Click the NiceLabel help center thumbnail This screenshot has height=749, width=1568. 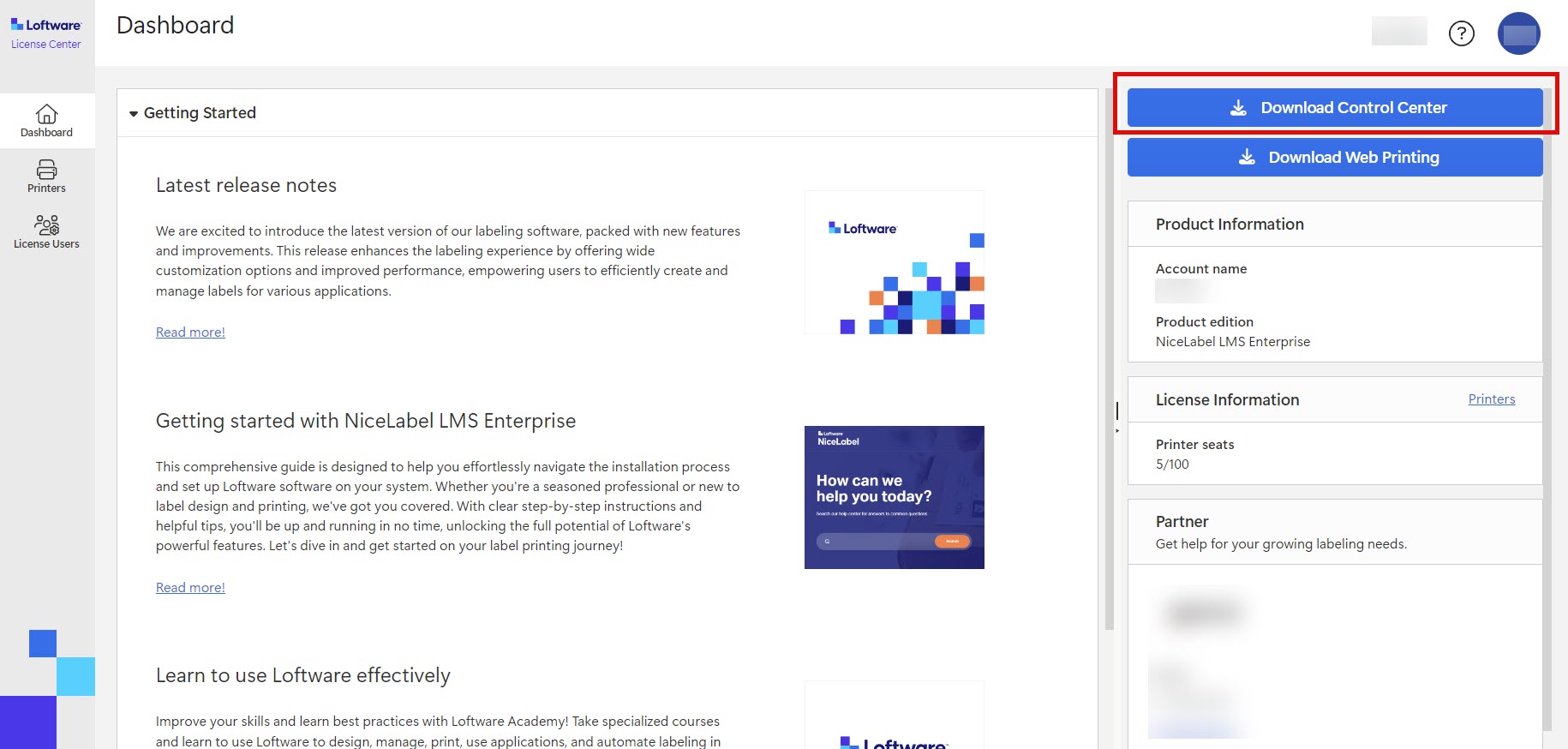895,497
